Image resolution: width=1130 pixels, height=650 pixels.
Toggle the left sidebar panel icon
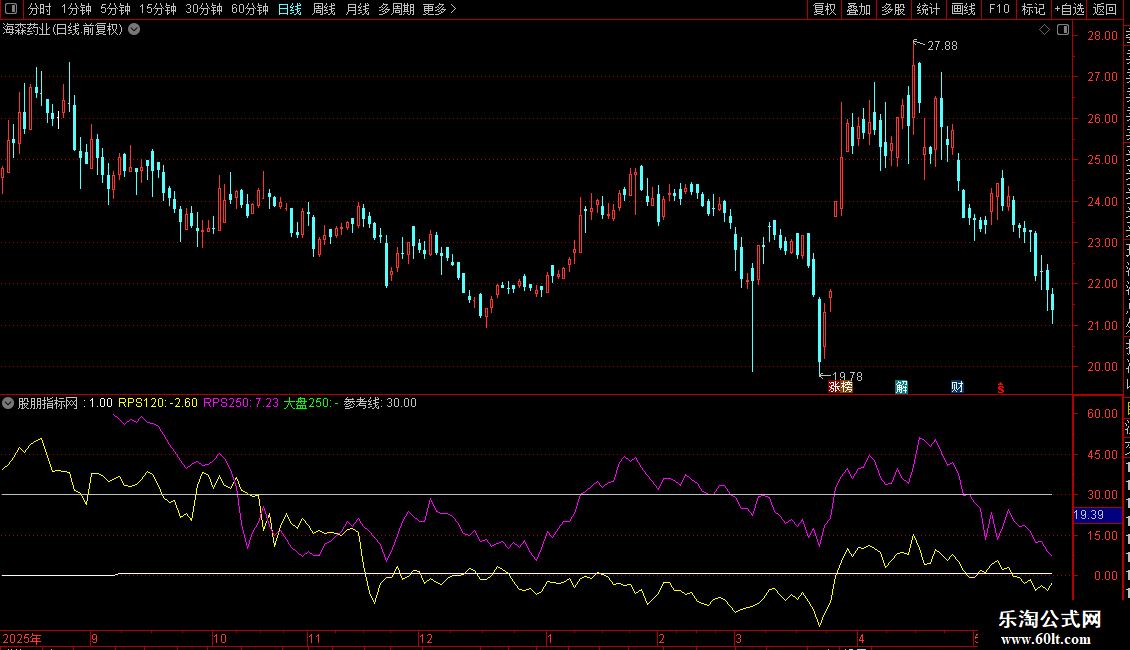point(11,9)
